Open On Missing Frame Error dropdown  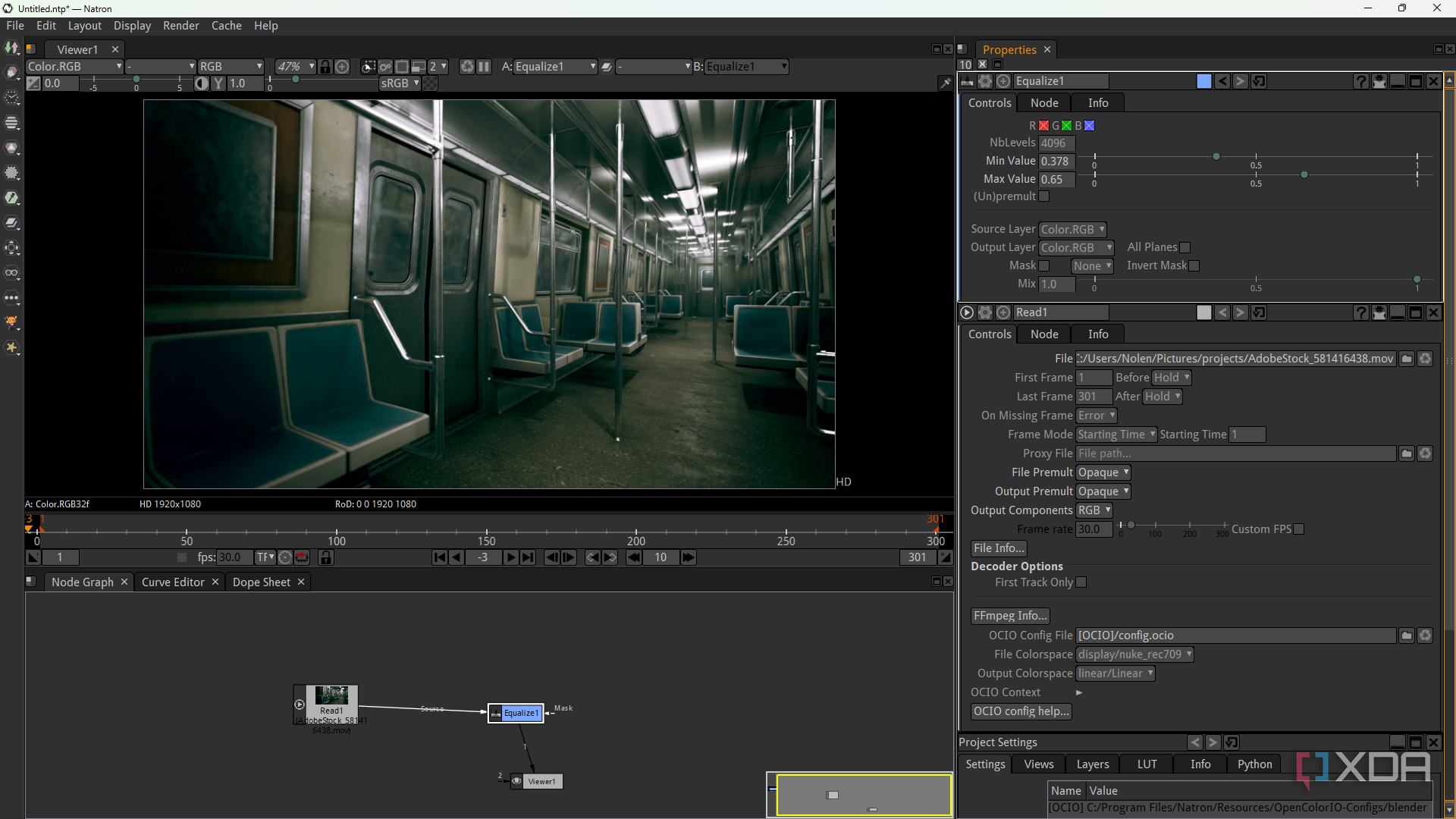coord(1097,416)
